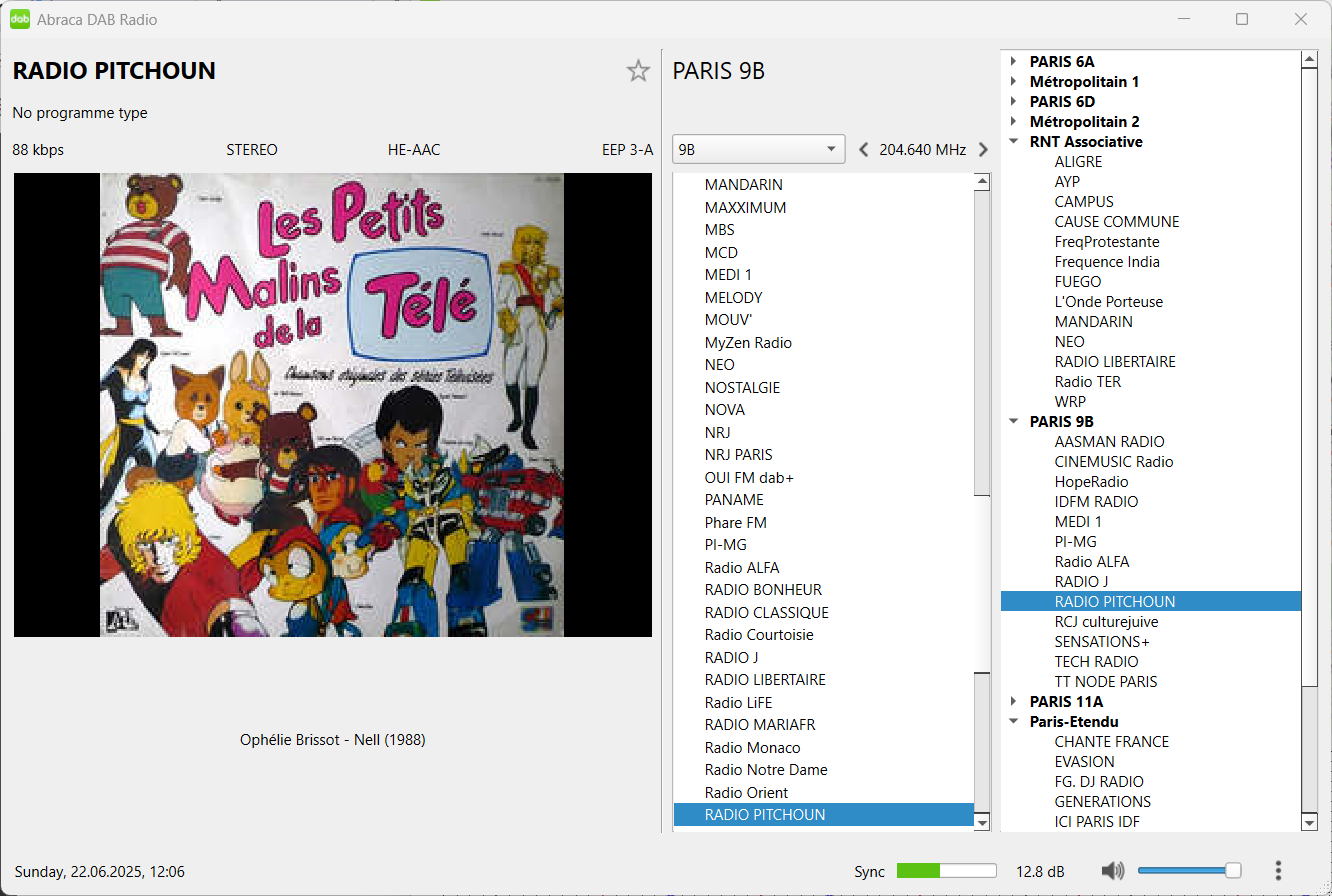This screenshot has height=896, width=1332.
Task: Open CAUSE COMMUNE station
Action: 1117,222
